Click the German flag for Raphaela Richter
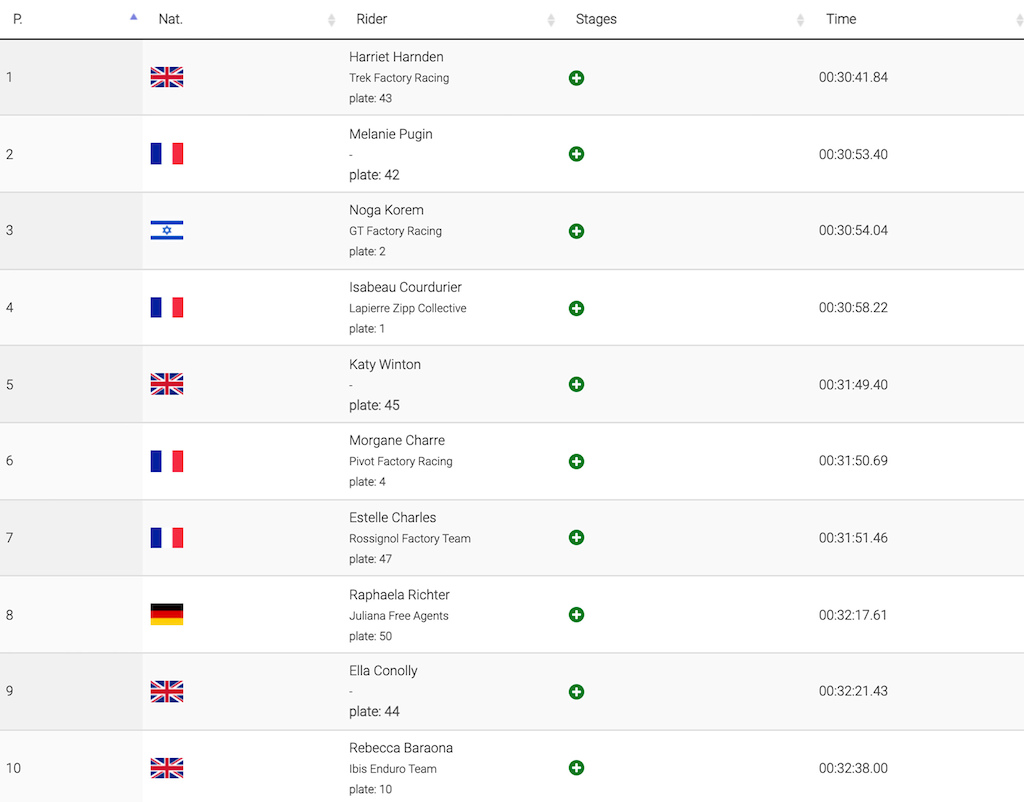 pyautogui.click(x=167, y=615)
